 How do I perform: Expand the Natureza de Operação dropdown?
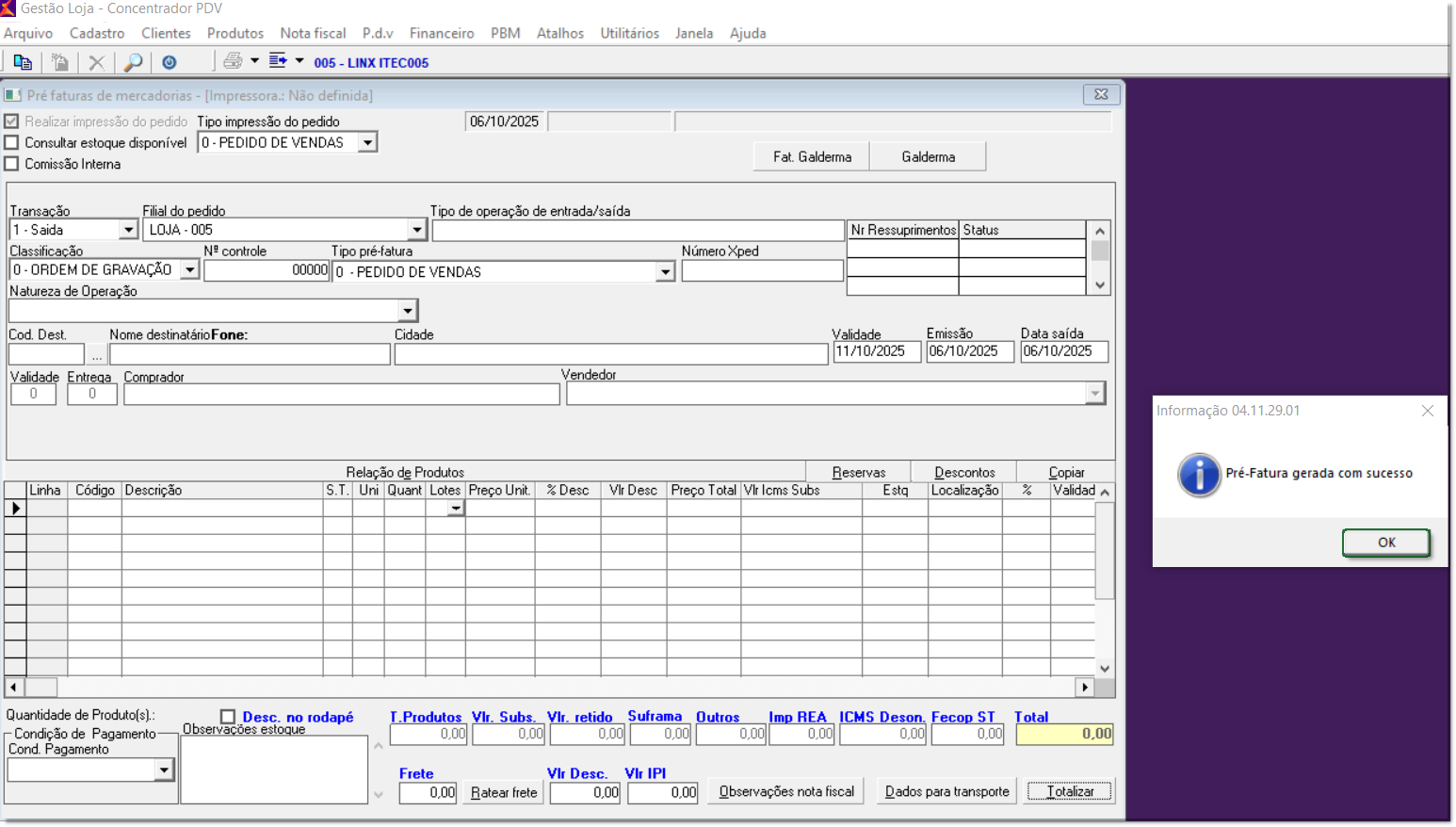[x=408, y=311]
